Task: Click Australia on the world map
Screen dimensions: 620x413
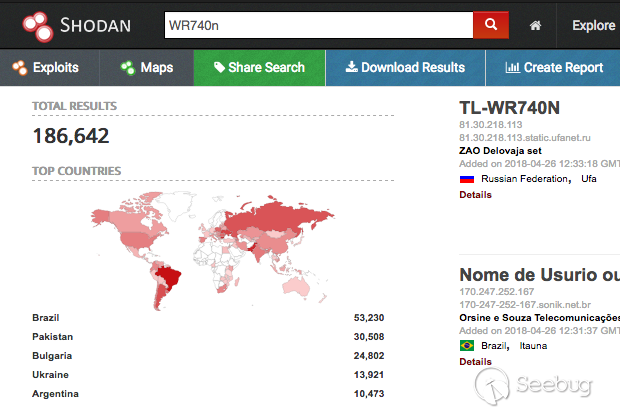Action: click(x=296, y=286)
